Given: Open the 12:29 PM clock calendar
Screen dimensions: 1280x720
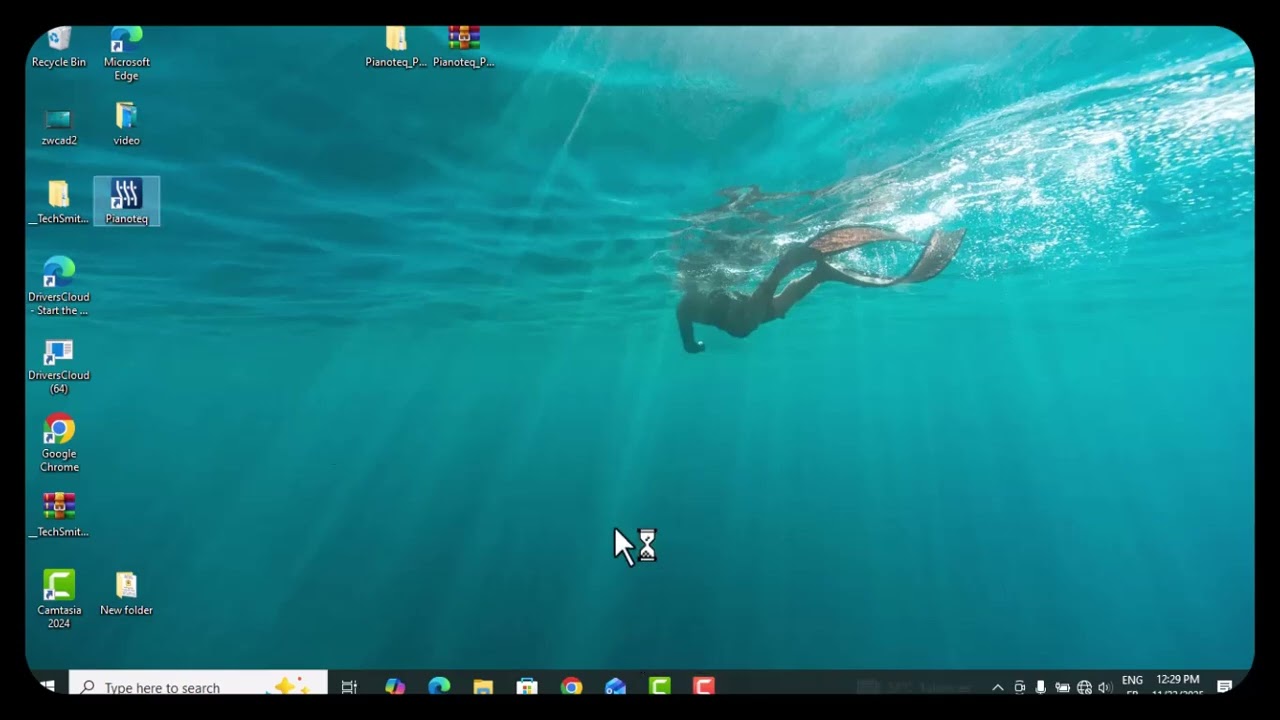Looking at the screenshot, I should (1177, 685).
